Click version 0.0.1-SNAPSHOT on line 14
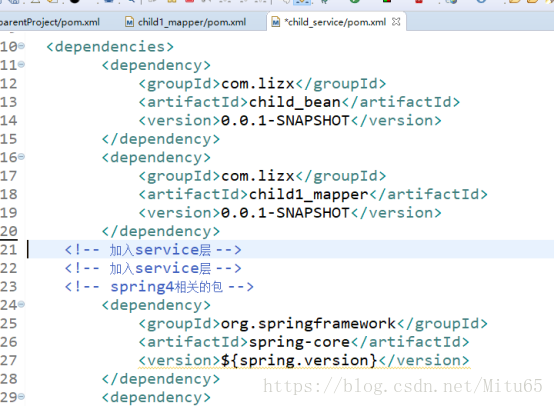Screen dimensions: 554x406 [x=285, y=120]
